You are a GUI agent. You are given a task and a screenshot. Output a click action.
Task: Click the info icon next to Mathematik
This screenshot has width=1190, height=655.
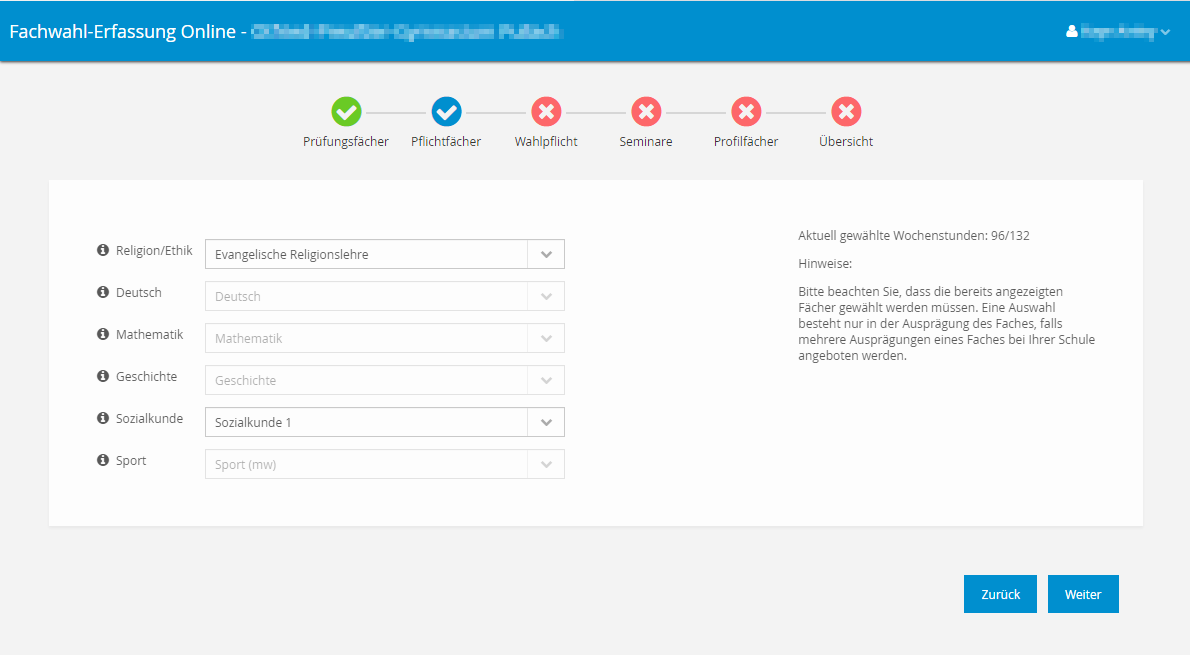coord(103,334)
